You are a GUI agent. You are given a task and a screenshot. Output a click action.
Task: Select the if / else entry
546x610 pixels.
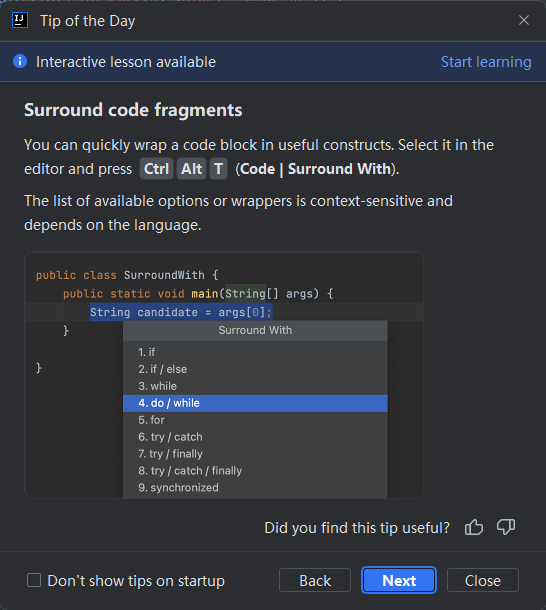[x=255, y=369]
